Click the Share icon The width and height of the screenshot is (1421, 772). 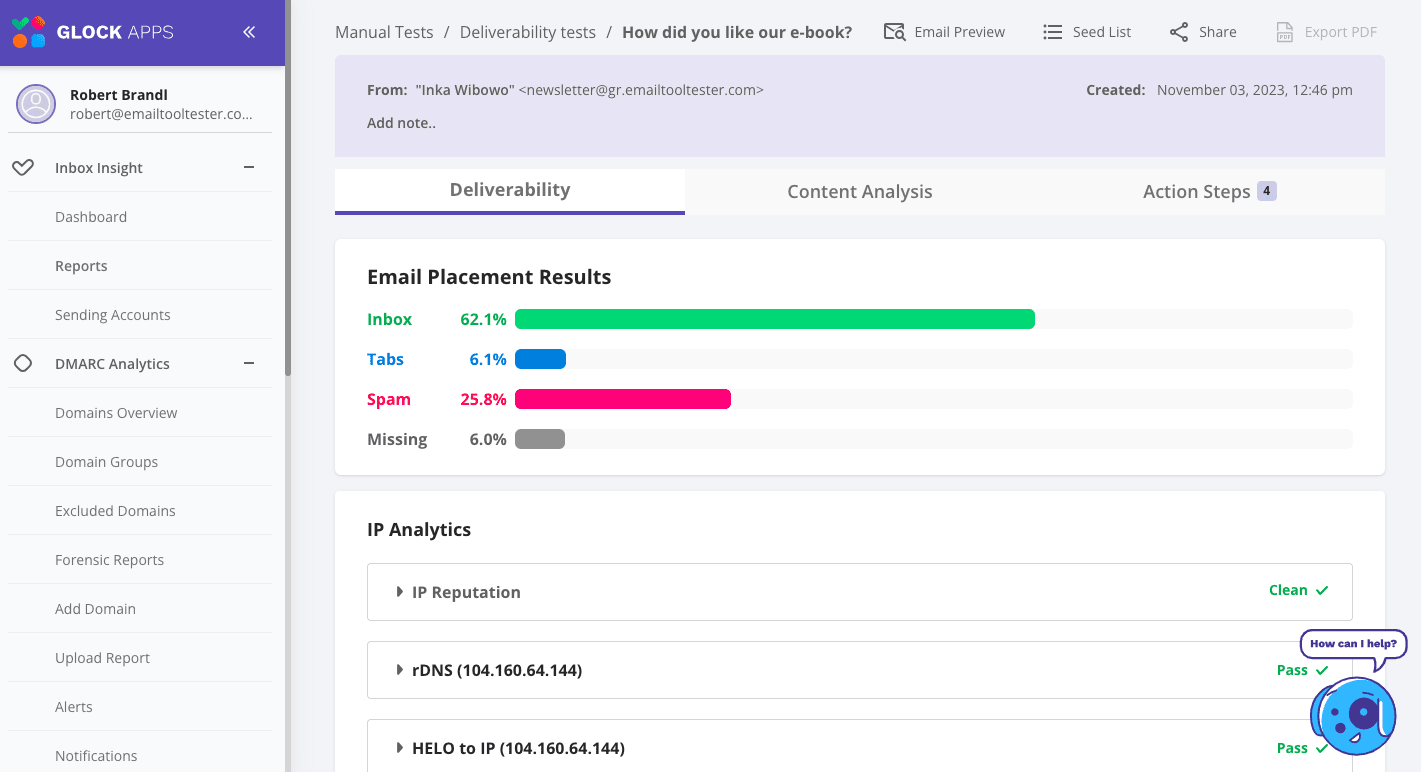[x=1179, y=32]
